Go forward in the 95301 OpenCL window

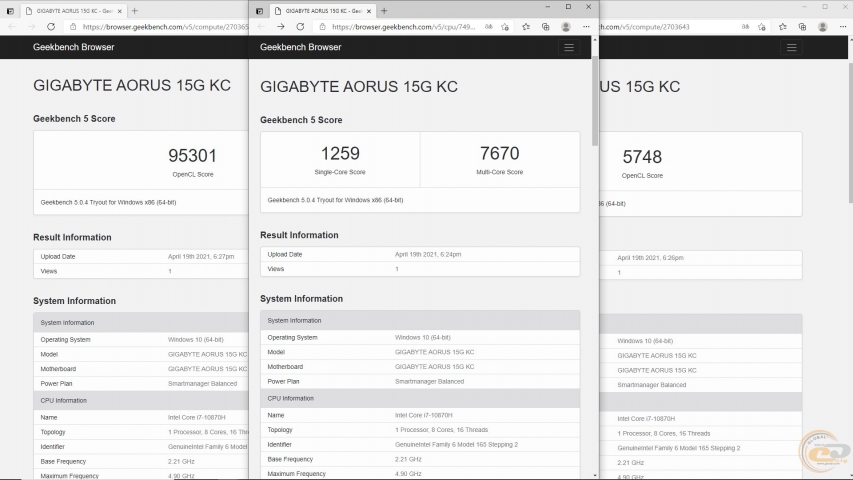pos(32,27)
